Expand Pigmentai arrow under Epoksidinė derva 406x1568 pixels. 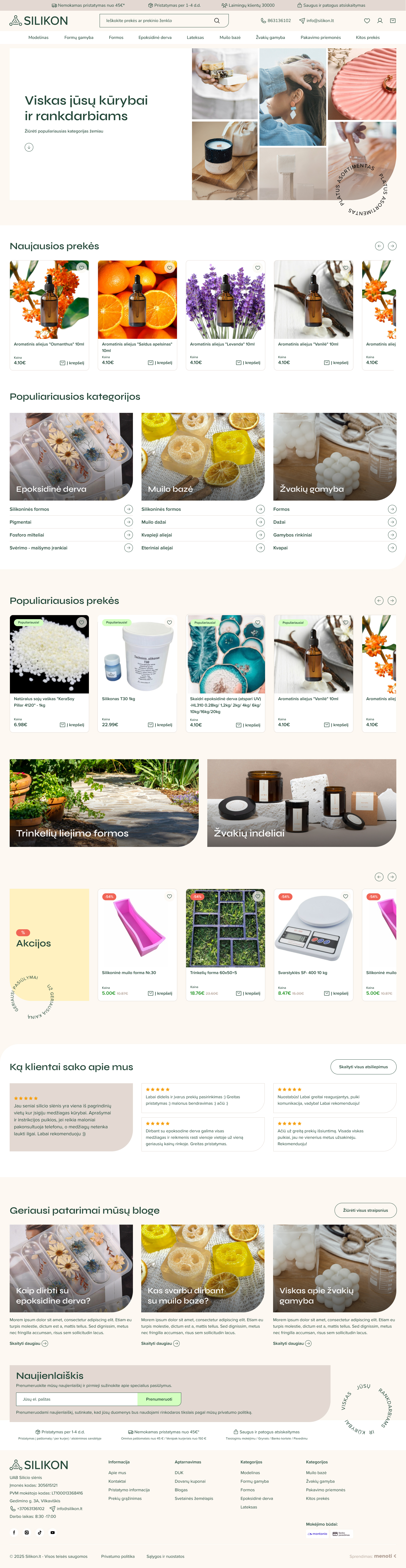(x=129, y=522)
